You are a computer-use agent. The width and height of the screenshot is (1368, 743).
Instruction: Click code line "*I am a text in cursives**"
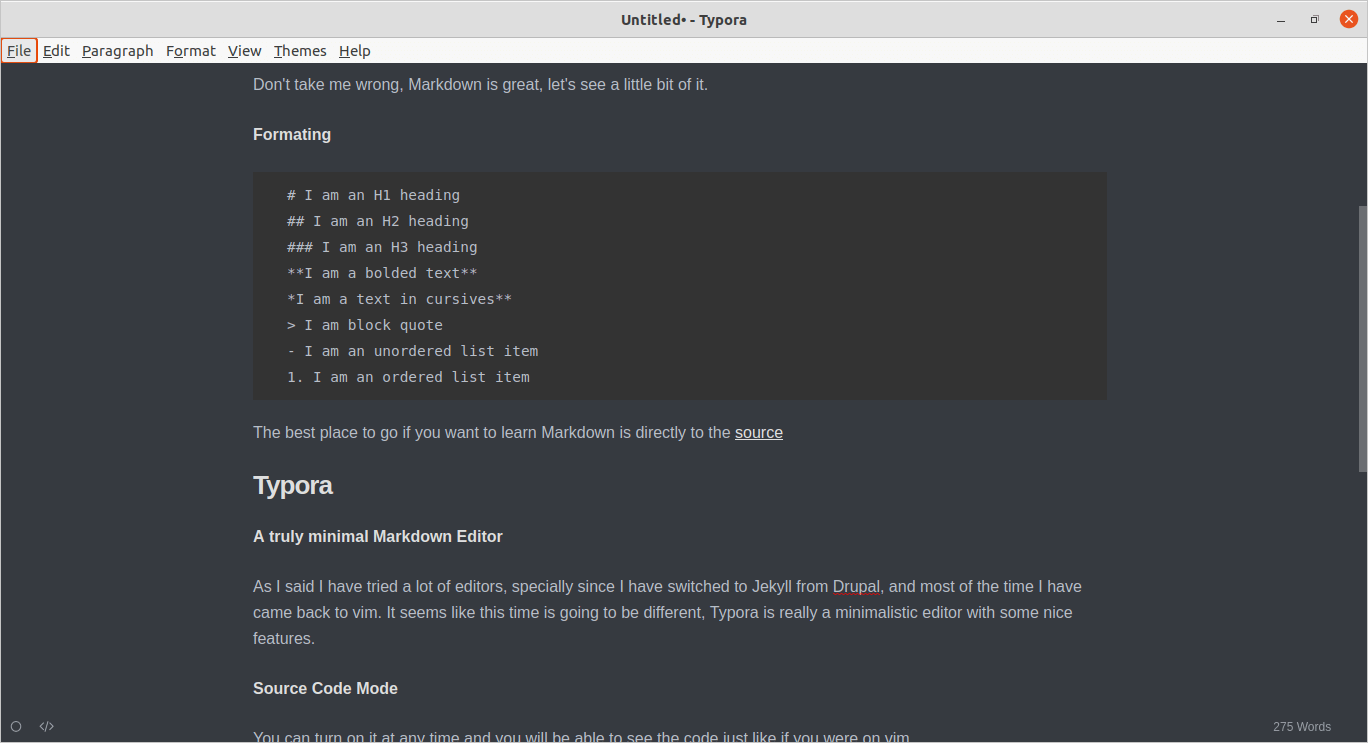click(399, 299)
